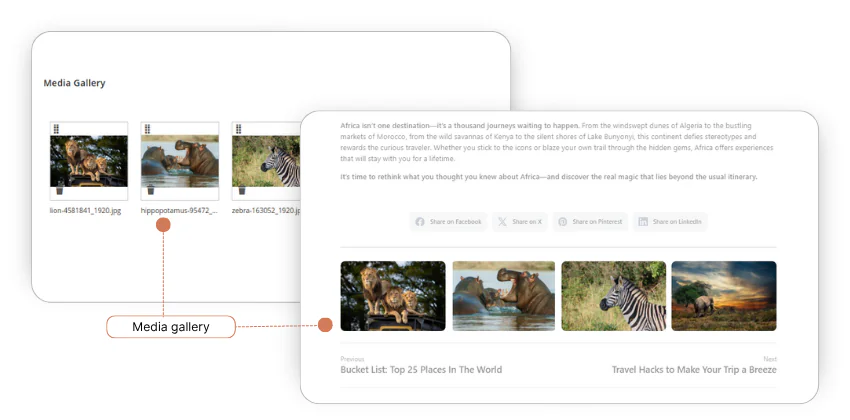This screenshot has width=850, height=420.
Task: Click the Share on Facebook button
Action: click(x=448, y=221)
